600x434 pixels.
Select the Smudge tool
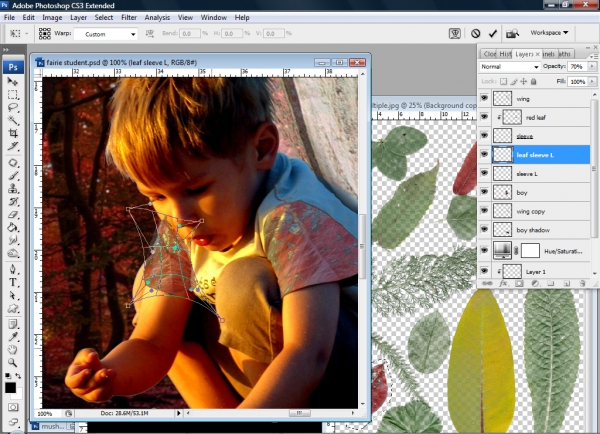click(13, 240)
